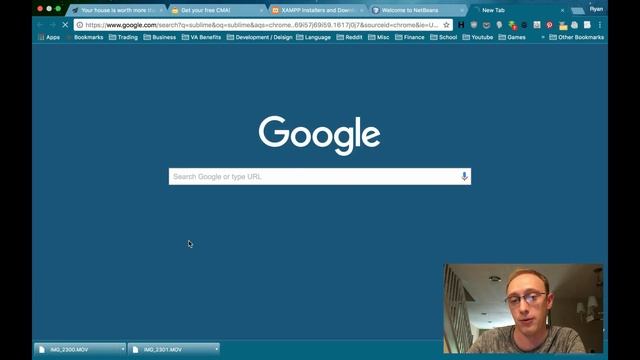Open the yellow folder extension icon

(x=563, y=26)
